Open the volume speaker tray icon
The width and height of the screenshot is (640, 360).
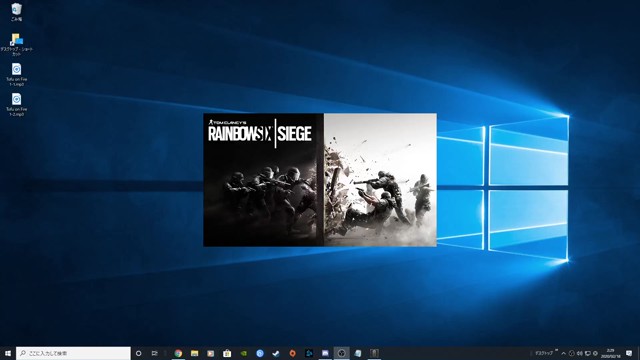point(580,353)
